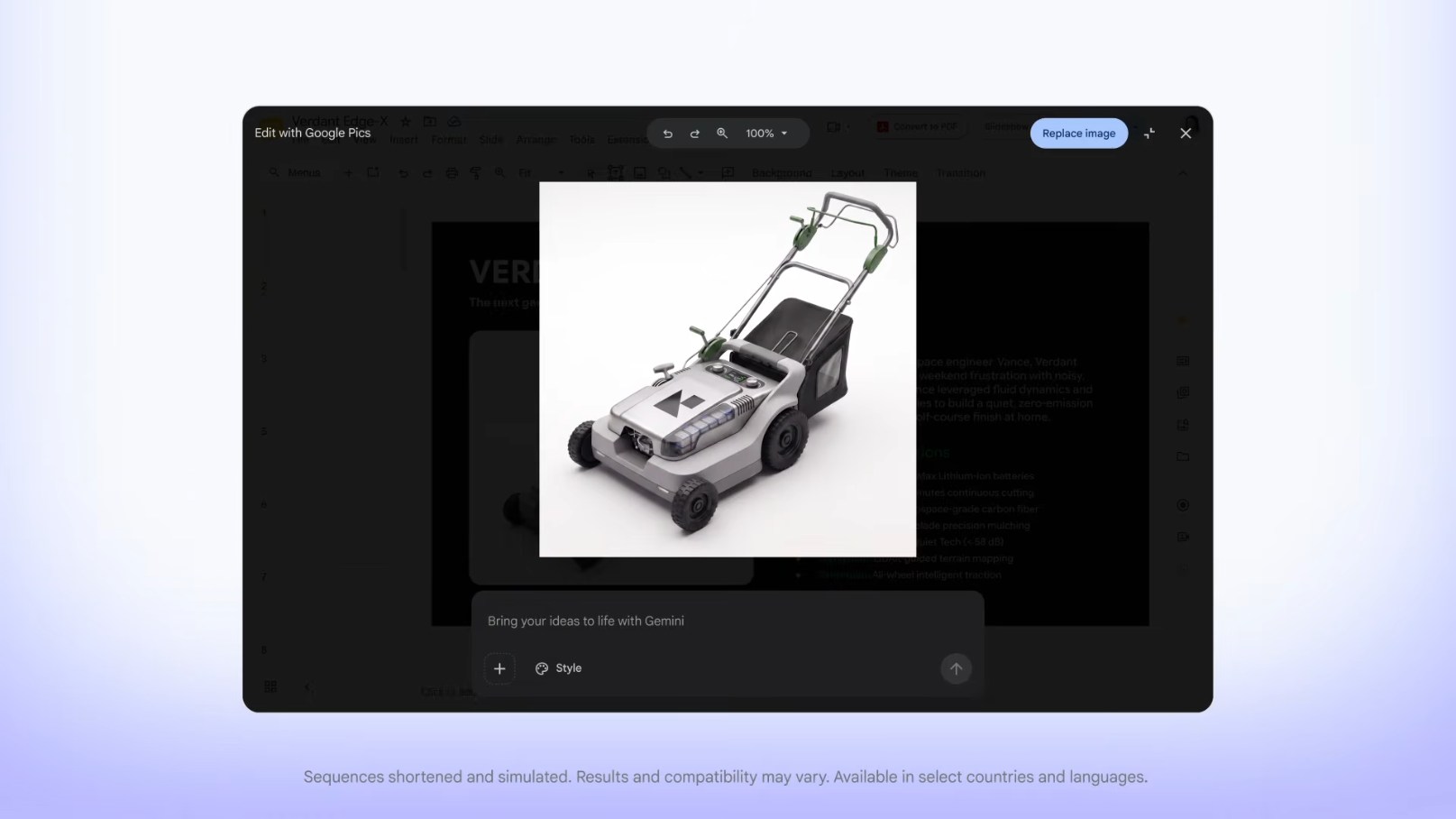1456x819 pixels.
Task: Click the palette icon next to Style
Action: [542, 668]
